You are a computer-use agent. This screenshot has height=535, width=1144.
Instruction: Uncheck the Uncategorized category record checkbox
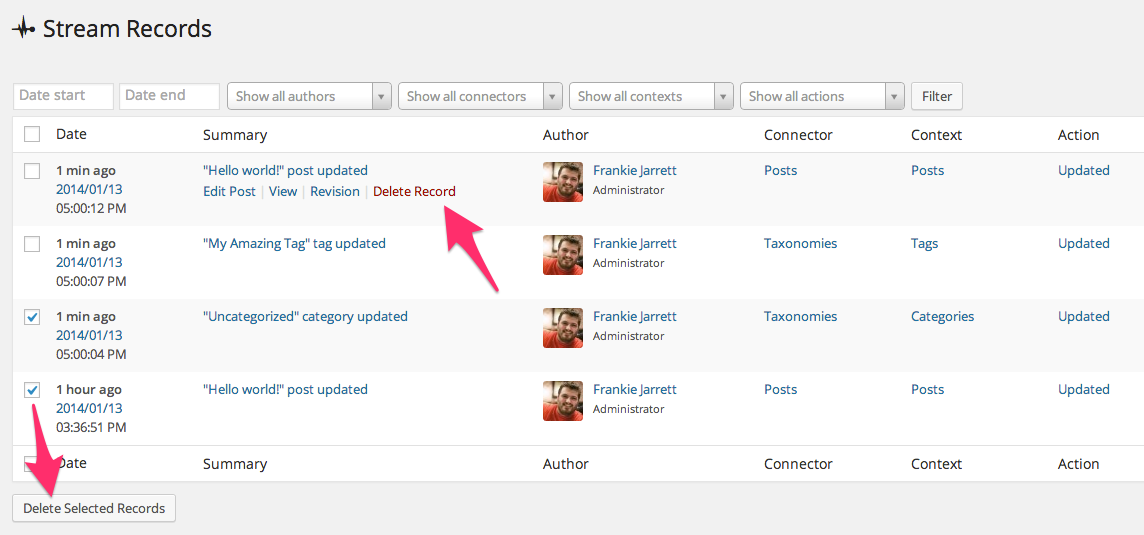[32, 317]
